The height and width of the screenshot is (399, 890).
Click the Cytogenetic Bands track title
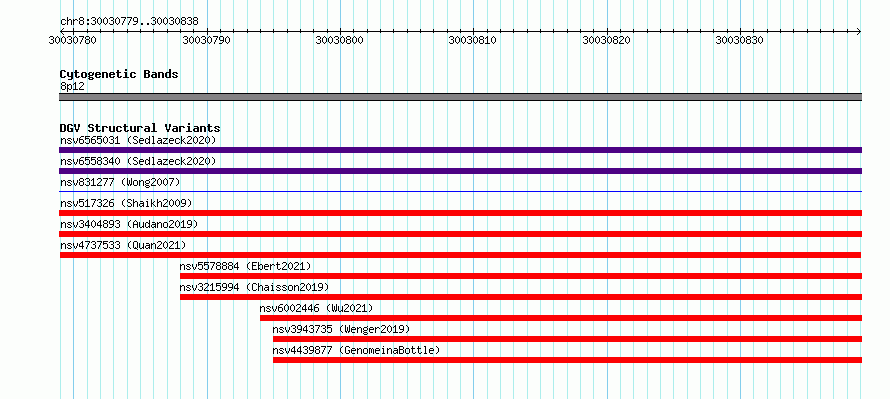point(119,74)
